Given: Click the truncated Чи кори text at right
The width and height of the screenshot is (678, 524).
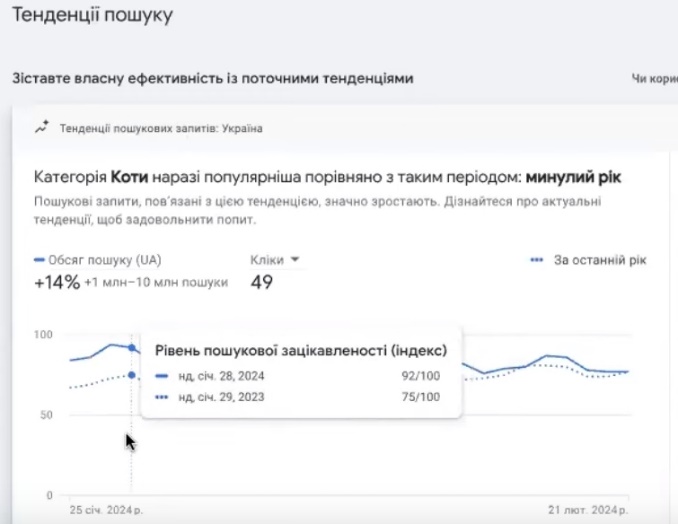Looking at the screenshot, I should pos(653,78).
